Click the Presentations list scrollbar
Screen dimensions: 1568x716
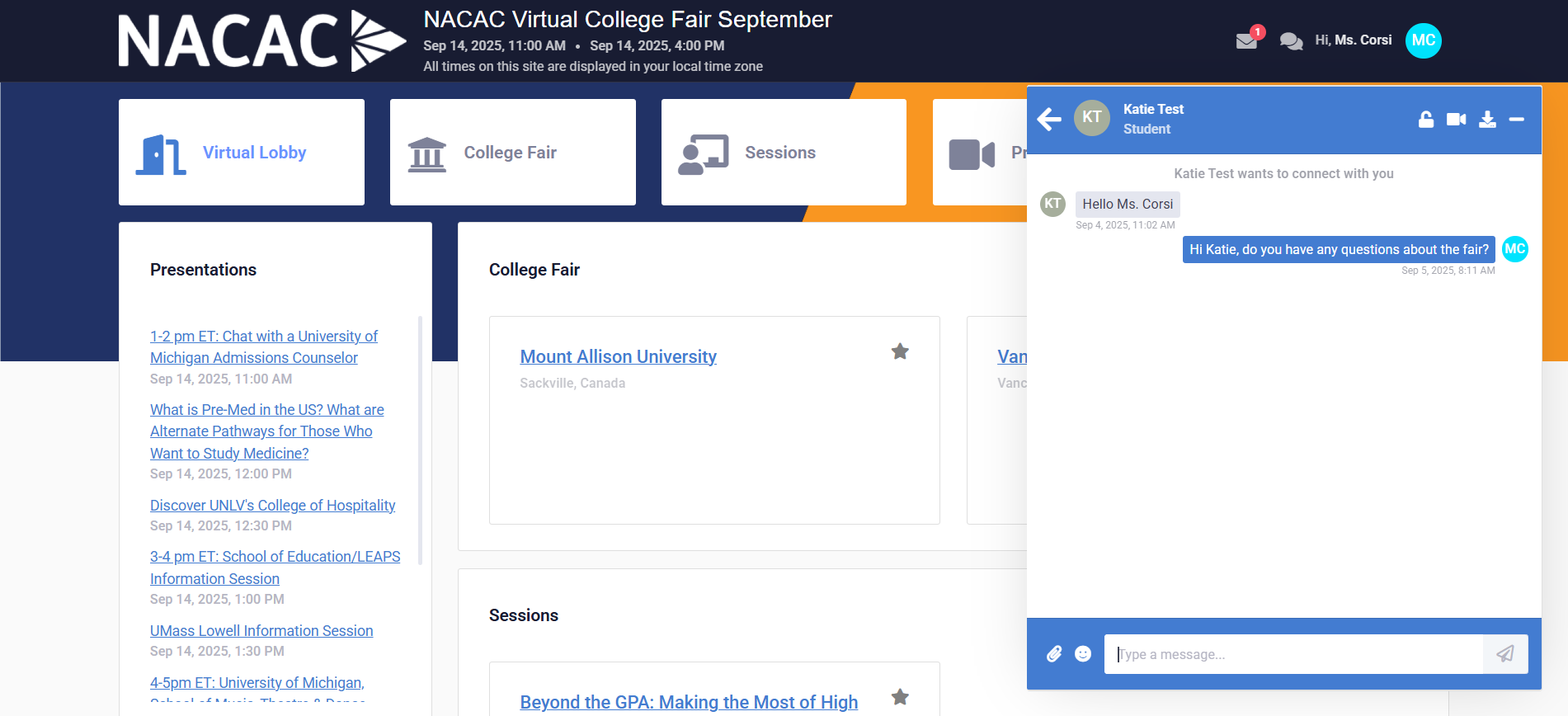[421, 440]
